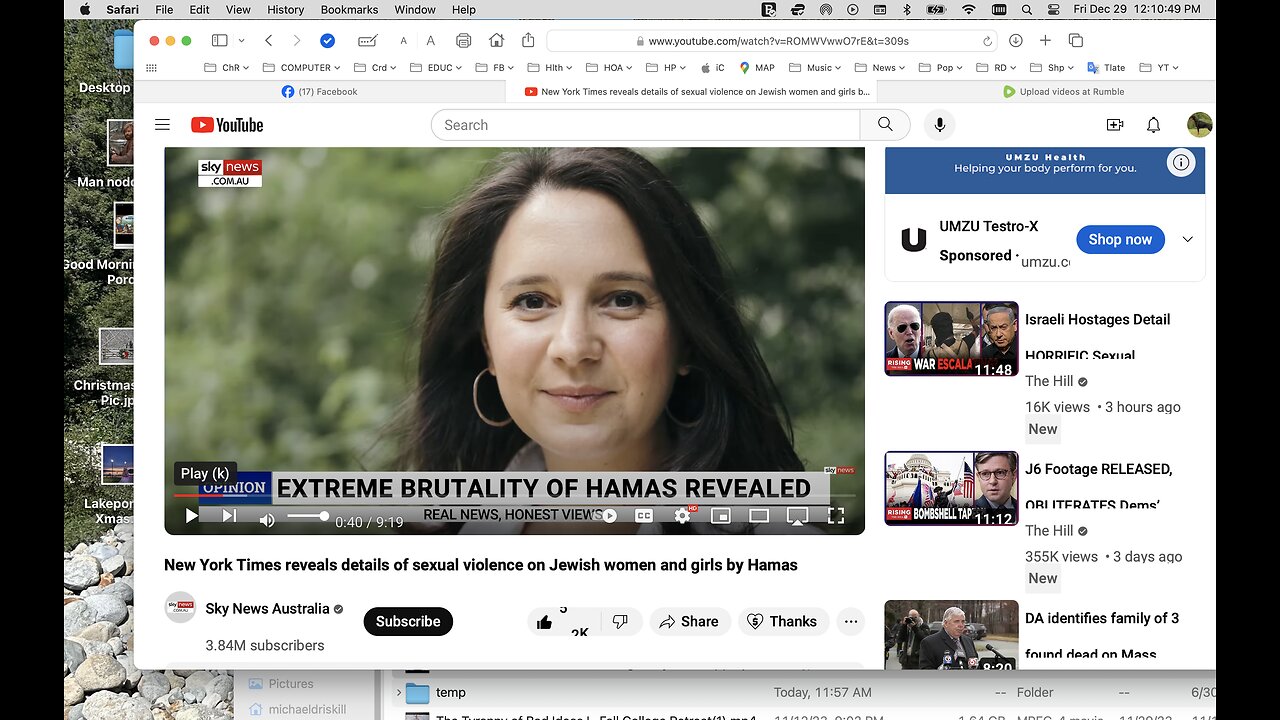The width and height of the screenshot is (1280, 720).
Task: Open more actions ellipsis menu
Action: [x=851, y=621]
